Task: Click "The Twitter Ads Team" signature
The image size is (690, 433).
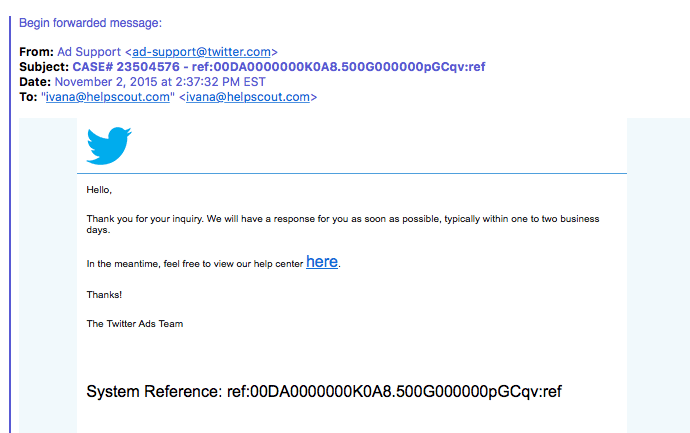Action: 135,324
